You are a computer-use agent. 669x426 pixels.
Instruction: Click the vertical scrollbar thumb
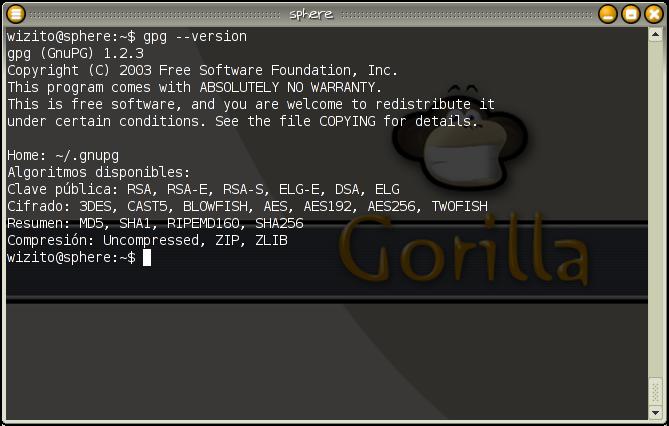[655, 391]
